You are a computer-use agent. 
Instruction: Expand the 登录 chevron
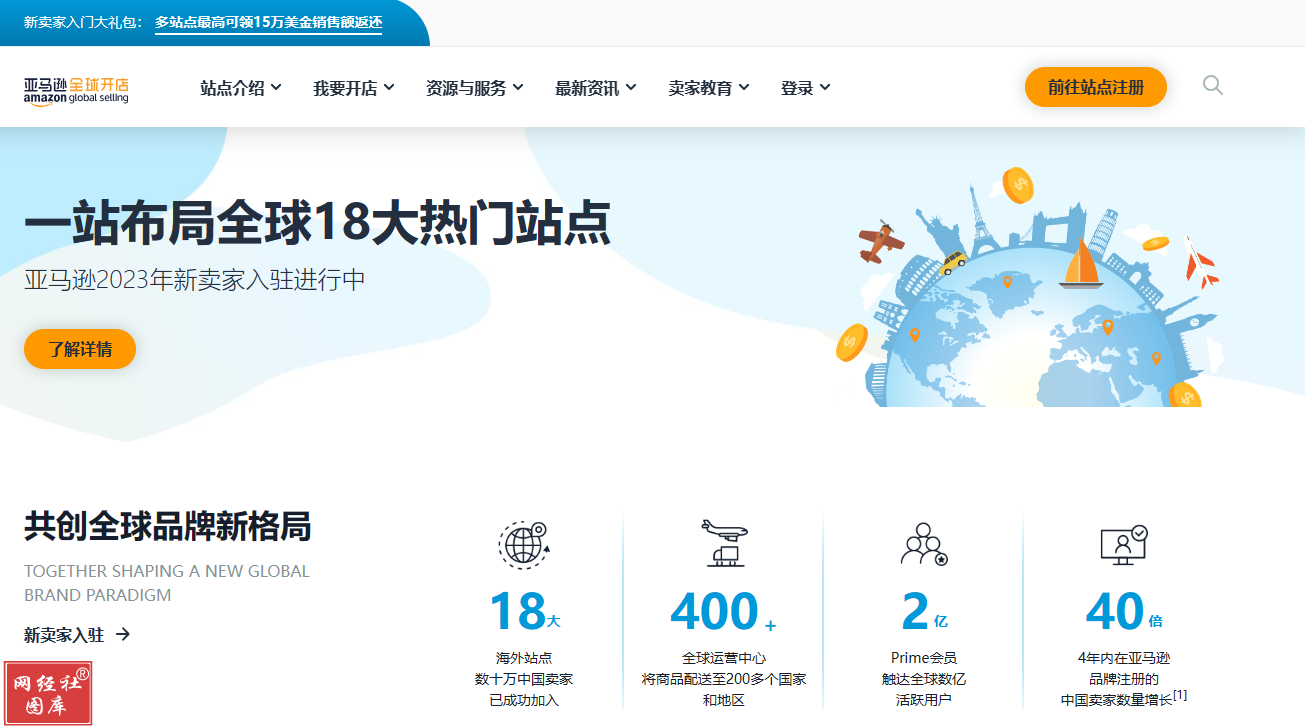[825, 88]
